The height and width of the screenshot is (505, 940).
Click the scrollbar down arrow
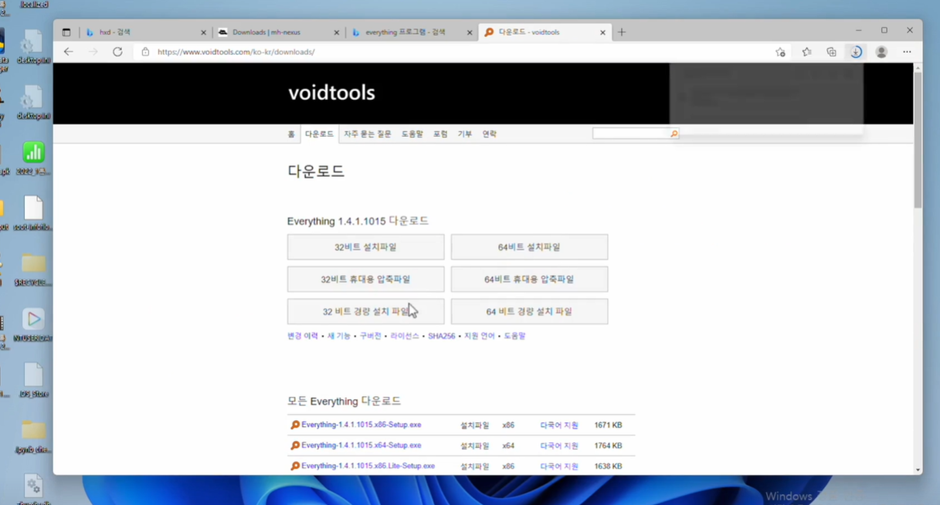[x=918, y=470]
